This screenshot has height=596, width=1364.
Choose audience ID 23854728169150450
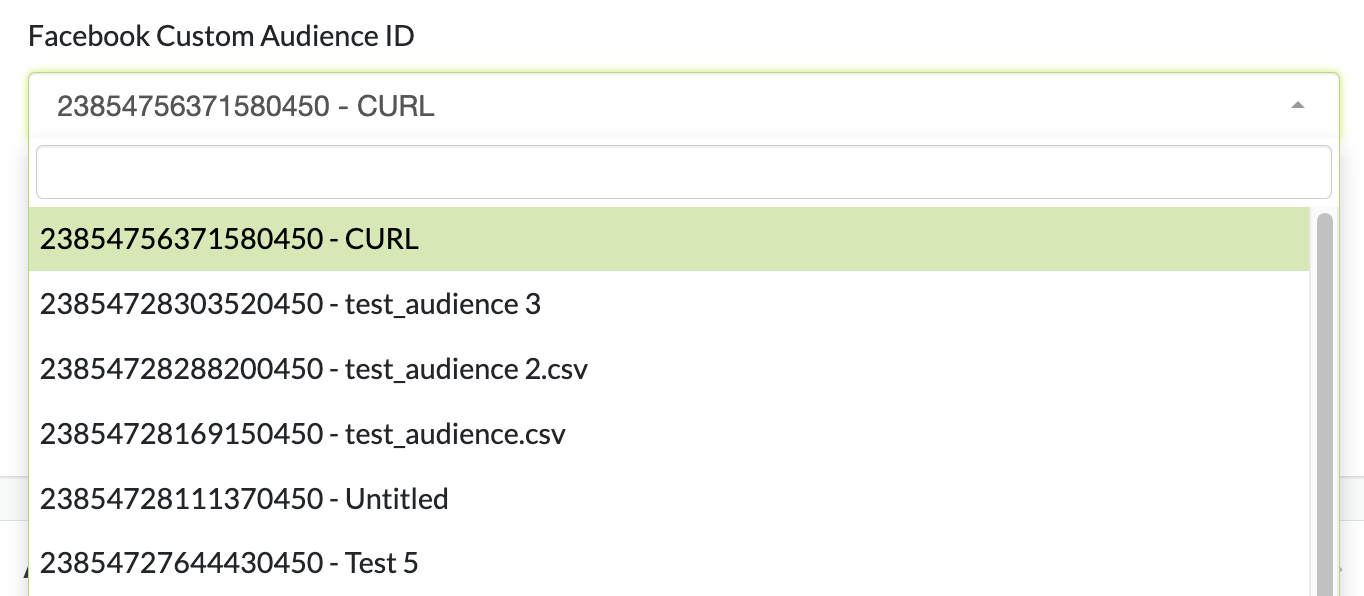point(181,434)
